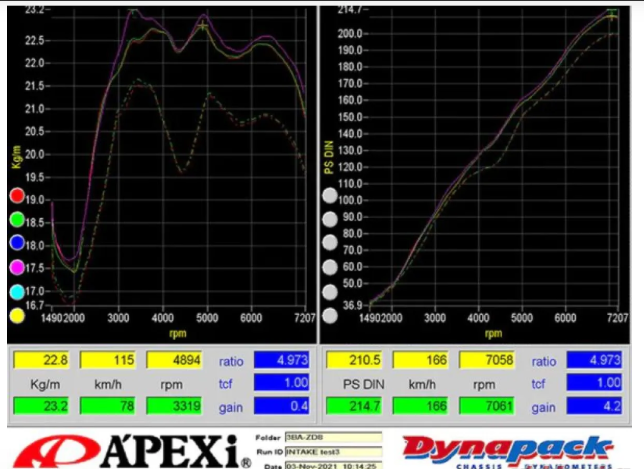Toggle the magenta run indicator on torque graph
The image size is (644, 469).
point(17,267)
